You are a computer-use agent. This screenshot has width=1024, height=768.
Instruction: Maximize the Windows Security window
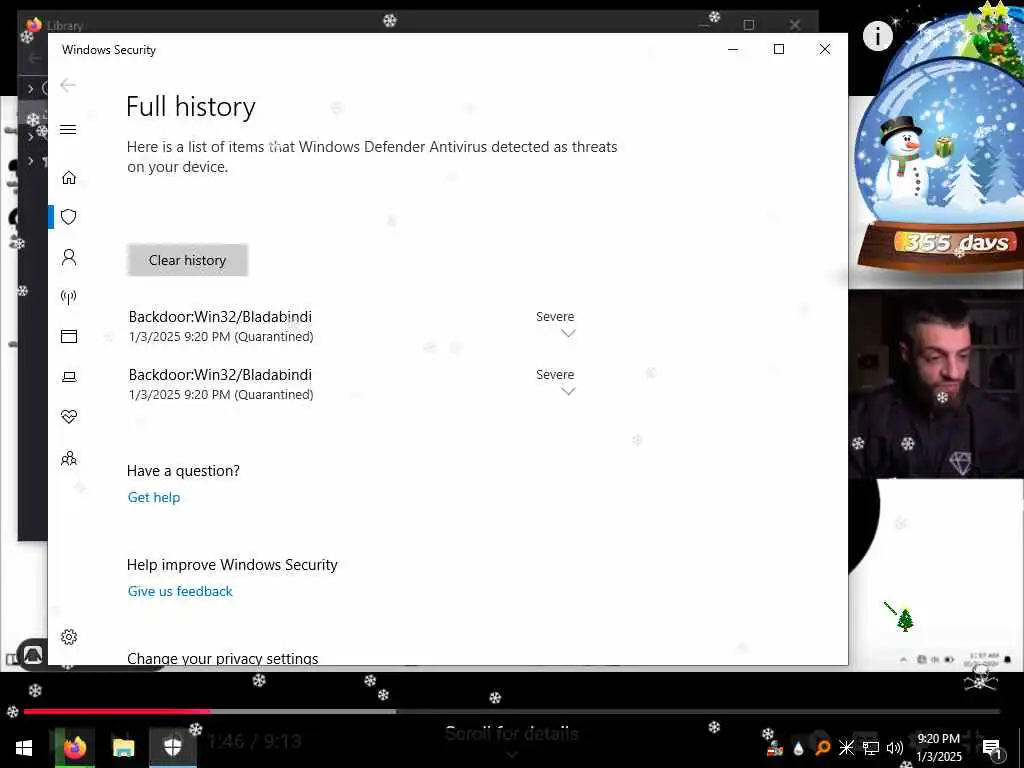[778, 49]
